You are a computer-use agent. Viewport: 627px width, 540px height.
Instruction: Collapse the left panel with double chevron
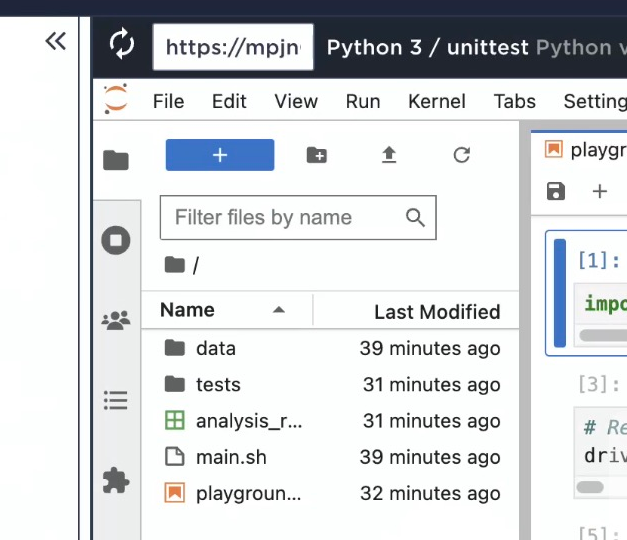(x=55, y=41)
